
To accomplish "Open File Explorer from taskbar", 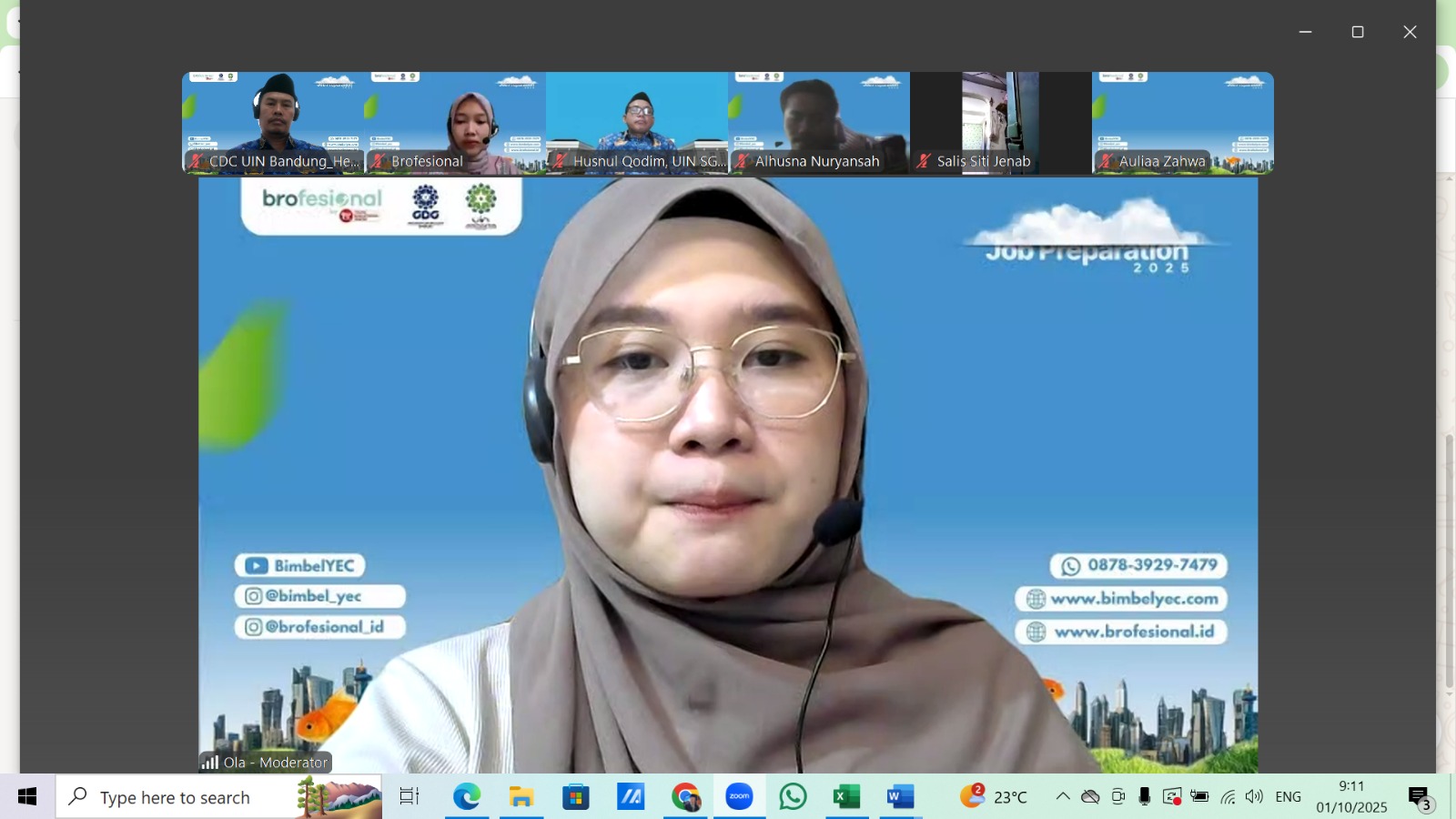I will (x=521, y=797).
